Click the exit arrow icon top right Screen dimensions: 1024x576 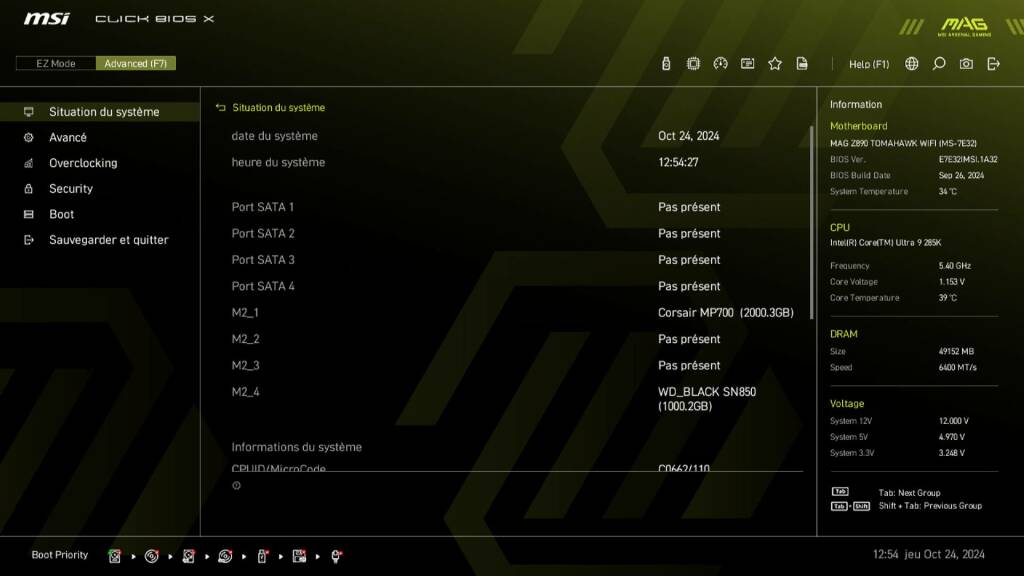(x=993, y=63)
